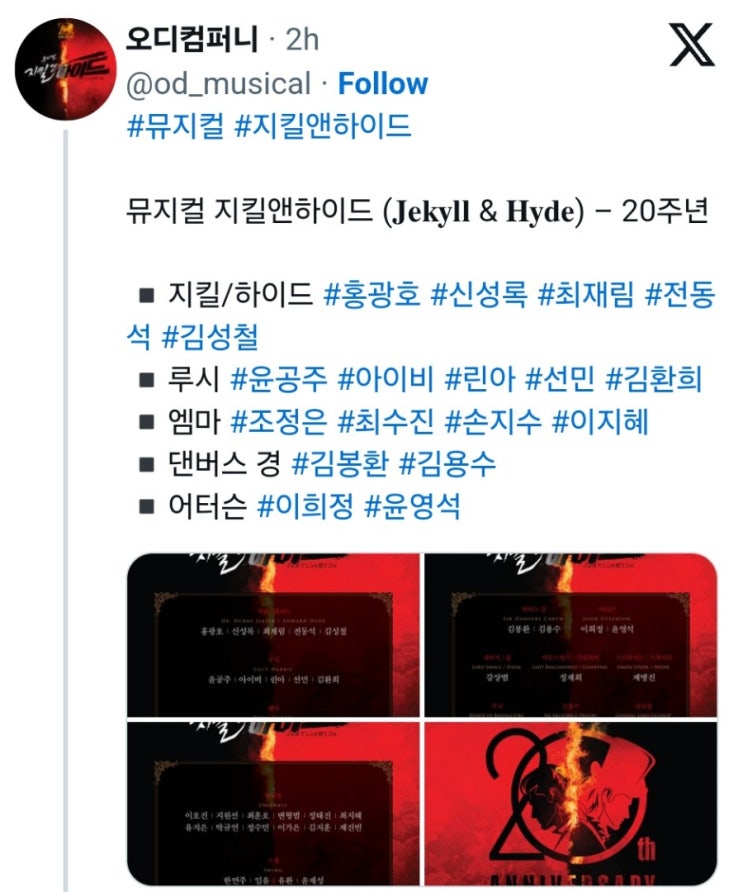Open the #뮤지컬 hashtag
Viewport: 743px width, 892px height.
click(175, 125)
